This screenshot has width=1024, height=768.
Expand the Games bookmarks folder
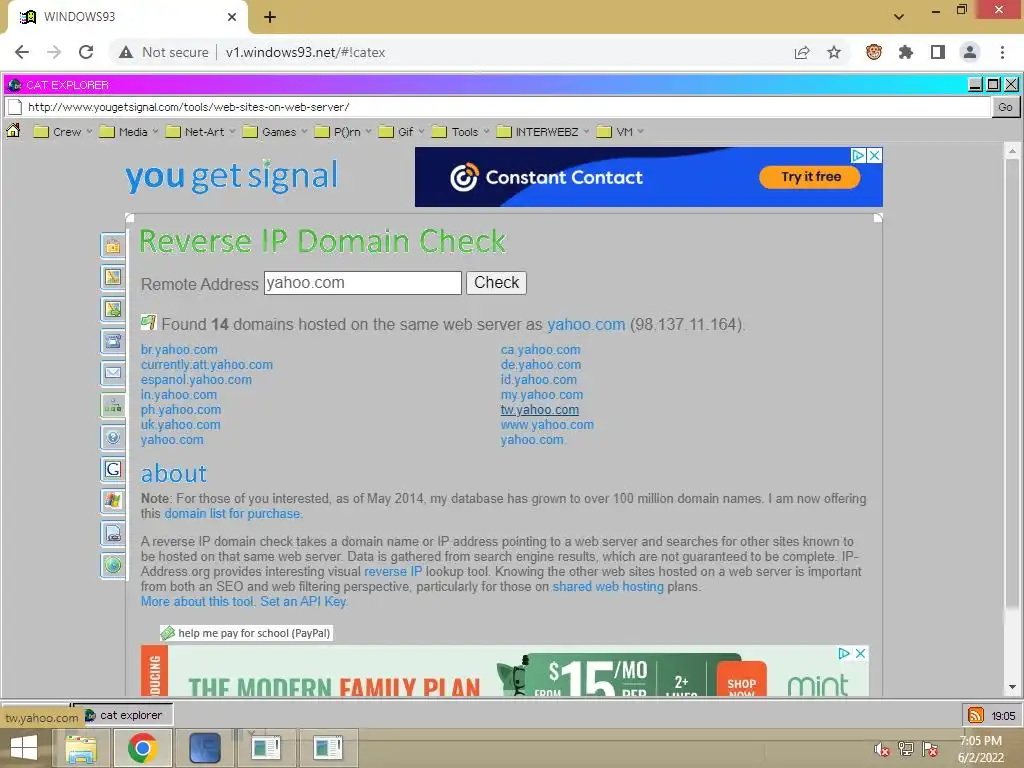tap(275, 132)
